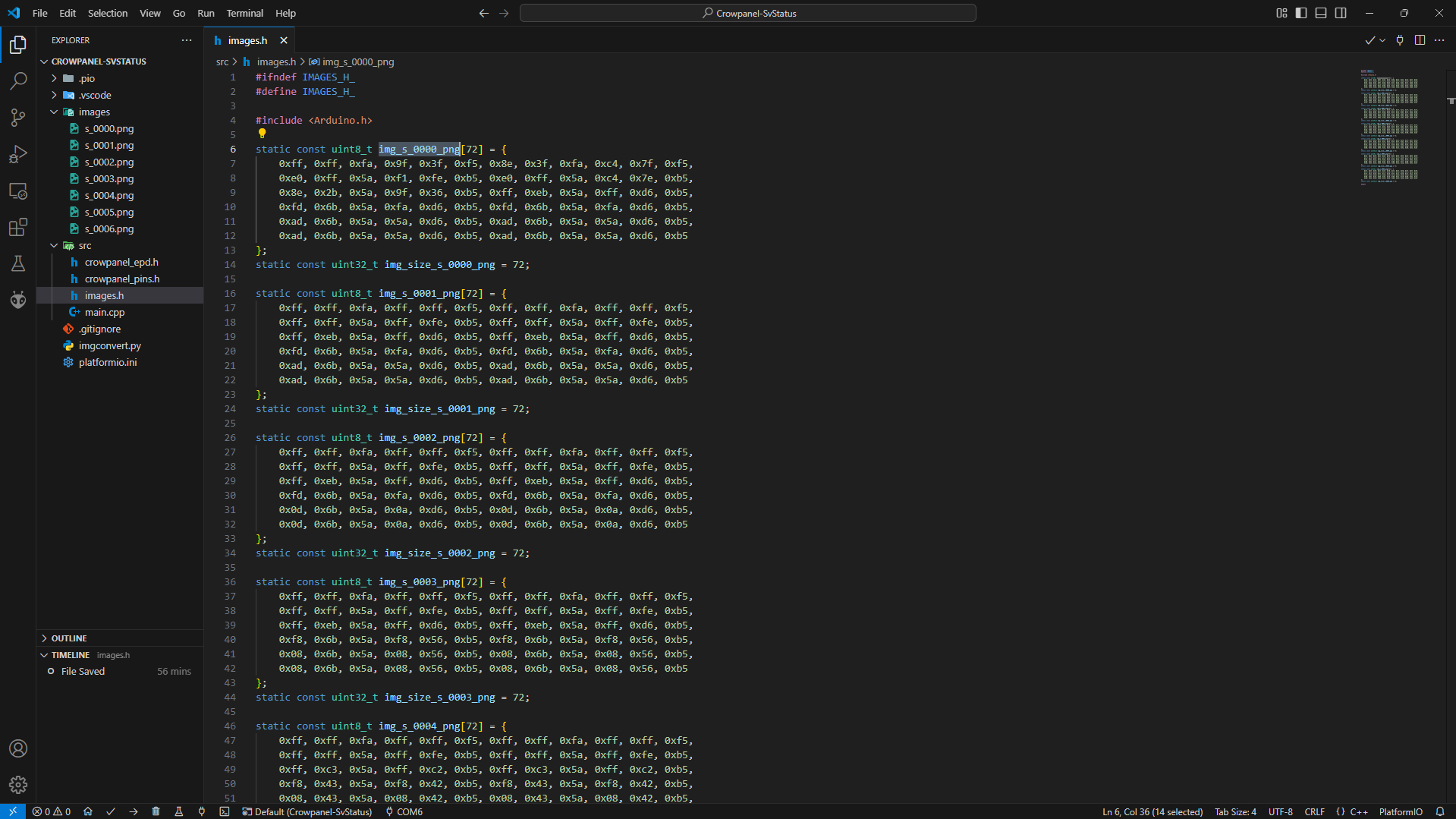Click the COM6 serial port button

coord(404,811)
